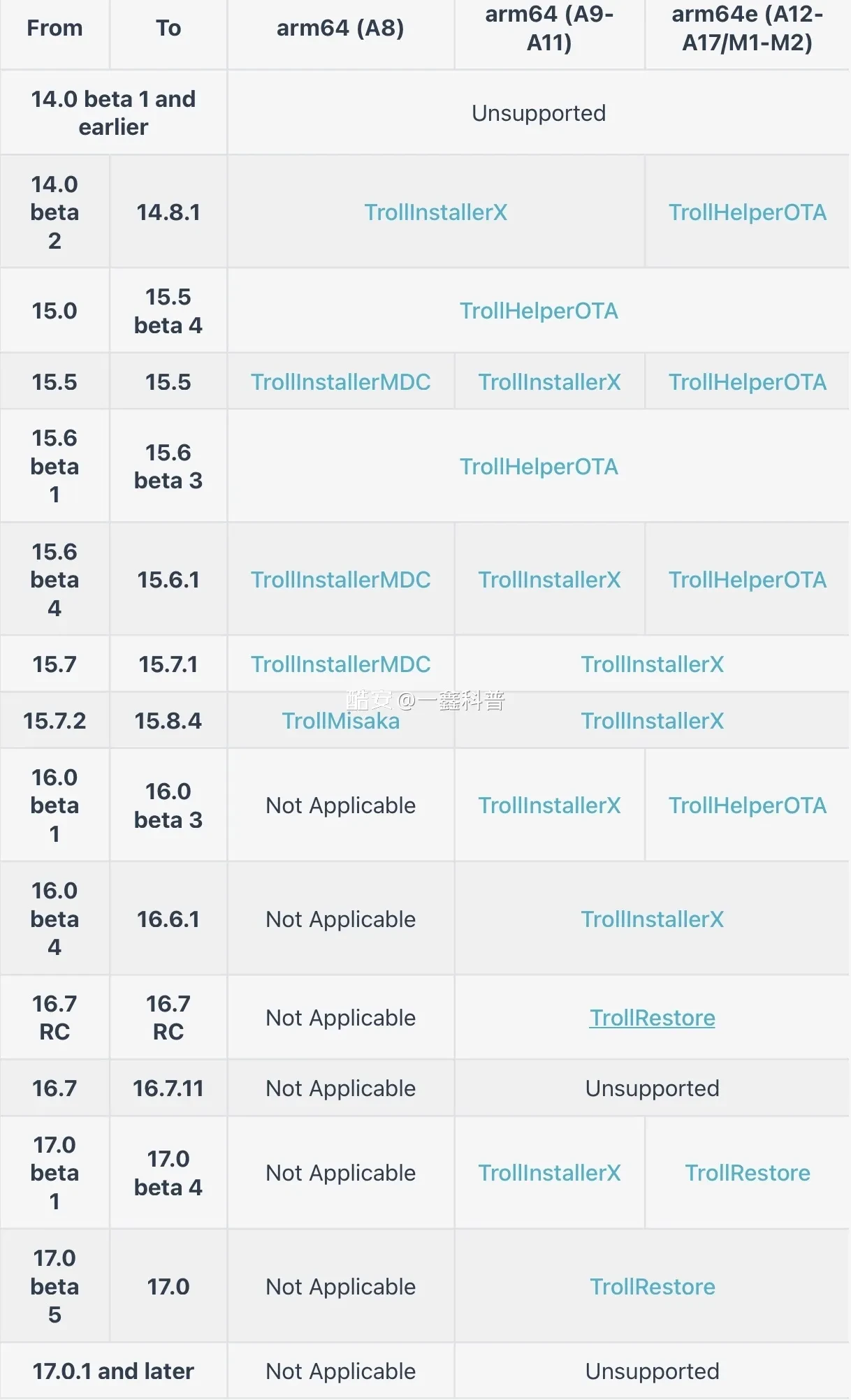Click TrollInstallerX link in 15.7.1 row
Screen dimensions: 851x1400
coord(653,664)
